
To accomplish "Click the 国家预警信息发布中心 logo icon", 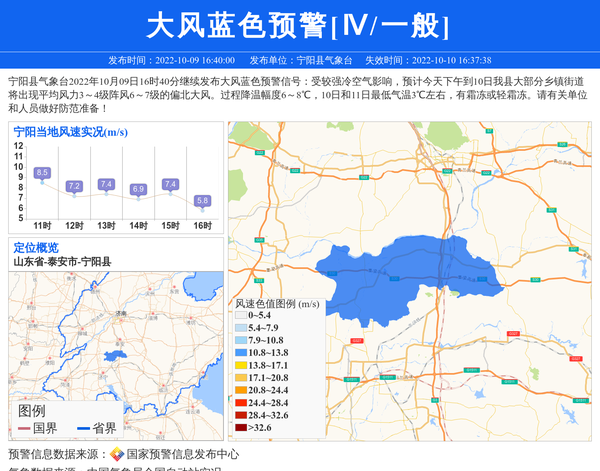I will (x=117, y=454).
